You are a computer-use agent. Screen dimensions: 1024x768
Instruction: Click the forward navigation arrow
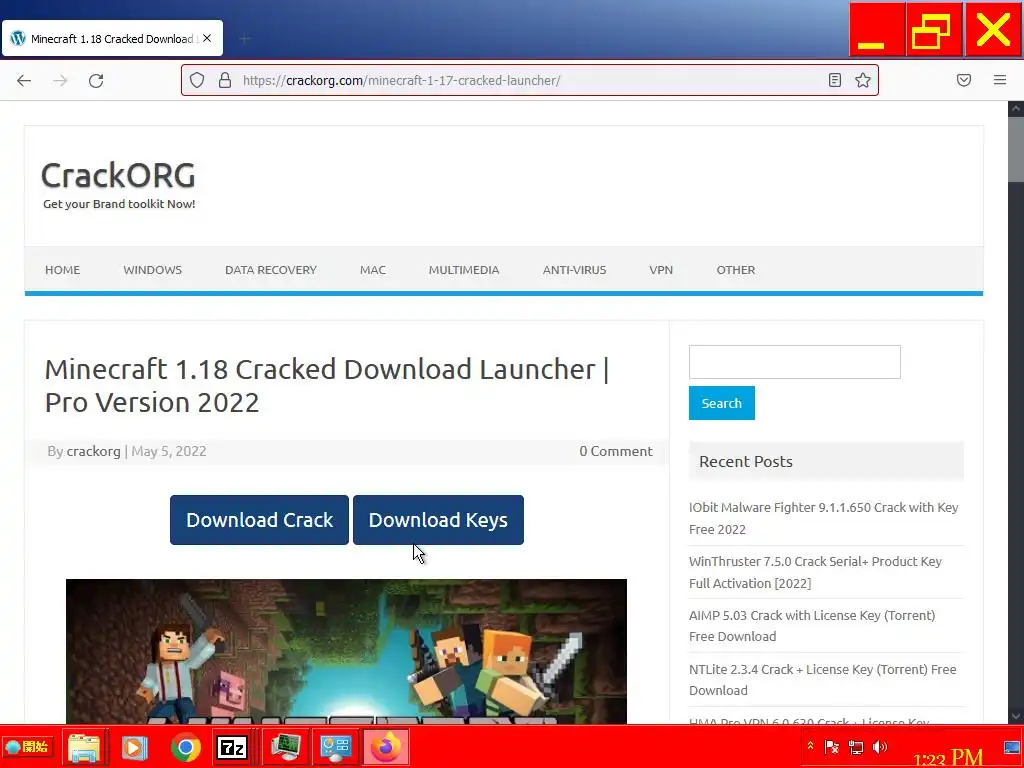[x=60, y=80]
